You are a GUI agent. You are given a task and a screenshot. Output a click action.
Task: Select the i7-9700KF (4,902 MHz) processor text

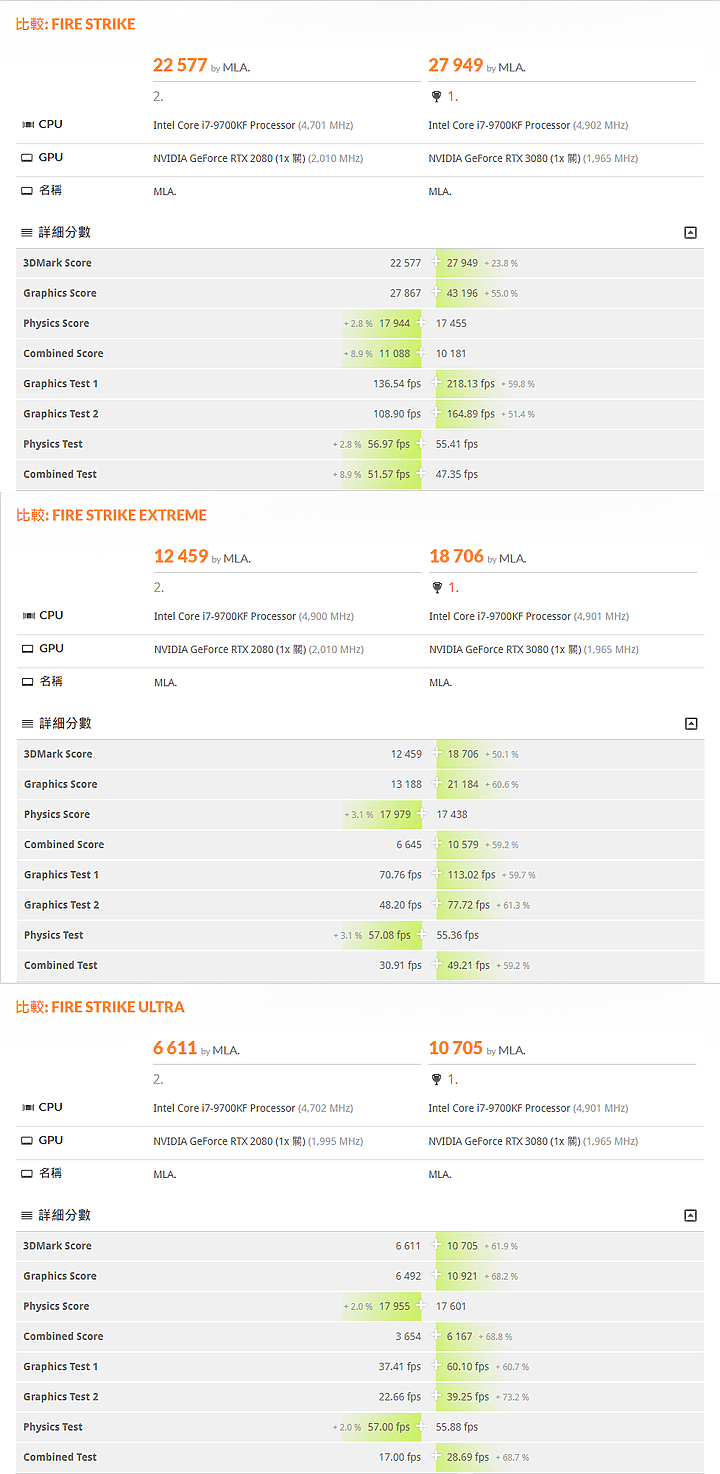pos(529,125)
